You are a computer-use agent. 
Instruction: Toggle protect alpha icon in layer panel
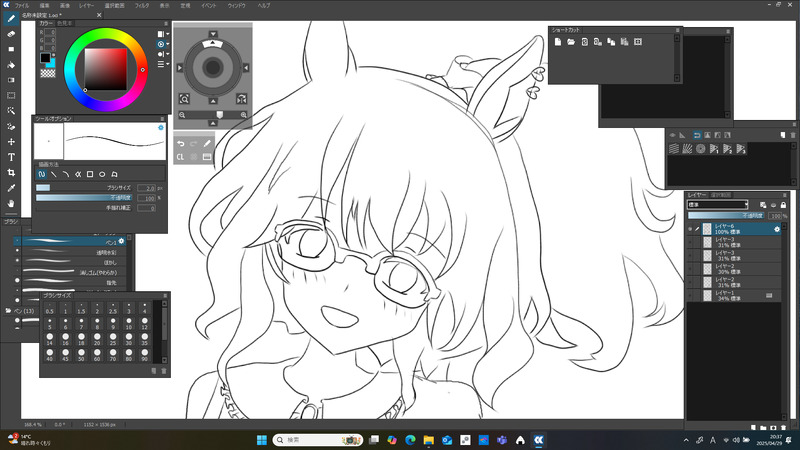(763, 205)
